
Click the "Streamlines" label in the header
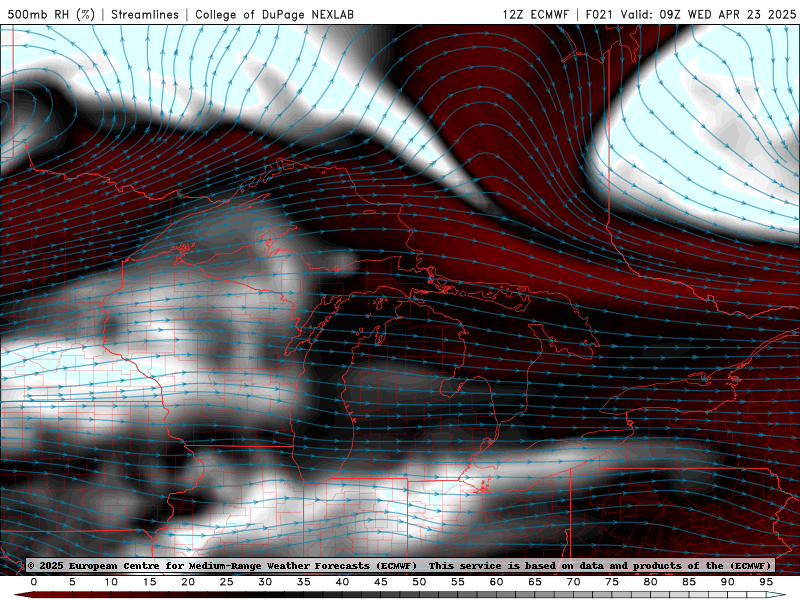[x=145, y=14]
